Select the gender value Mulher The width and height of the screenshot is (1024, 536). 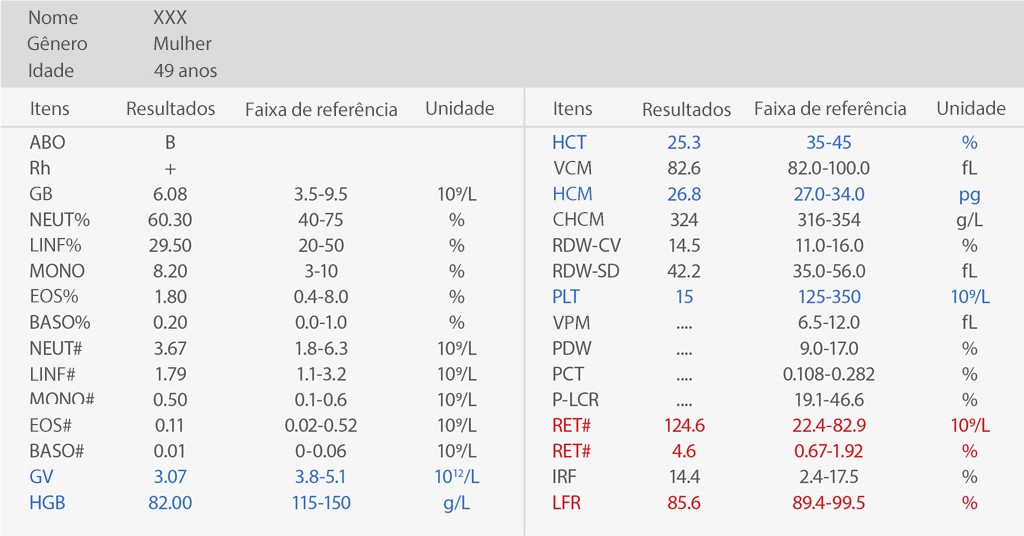click(x=182, y=44)
